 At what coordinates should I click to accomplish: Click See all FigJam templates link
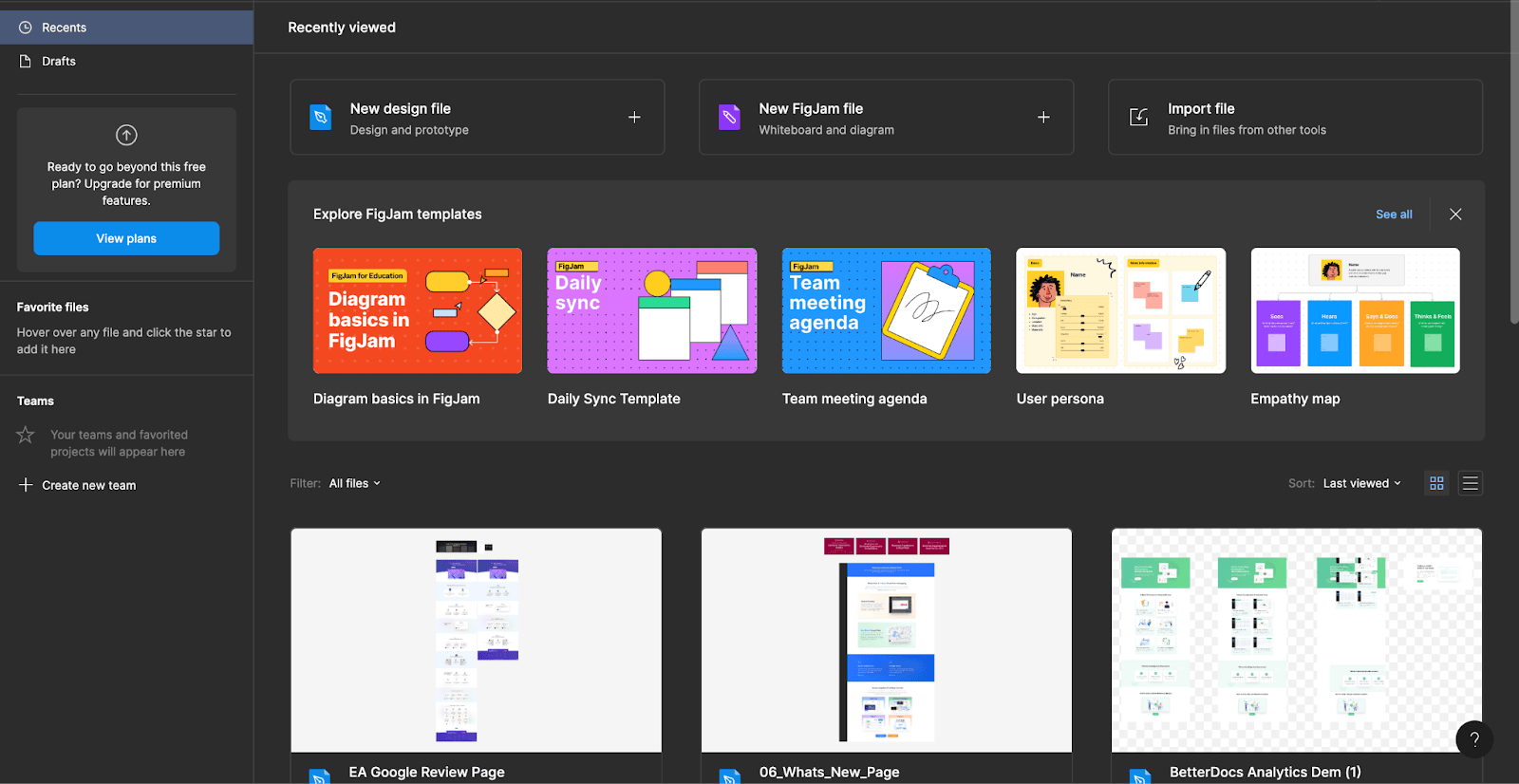[x=1394, y=215]
